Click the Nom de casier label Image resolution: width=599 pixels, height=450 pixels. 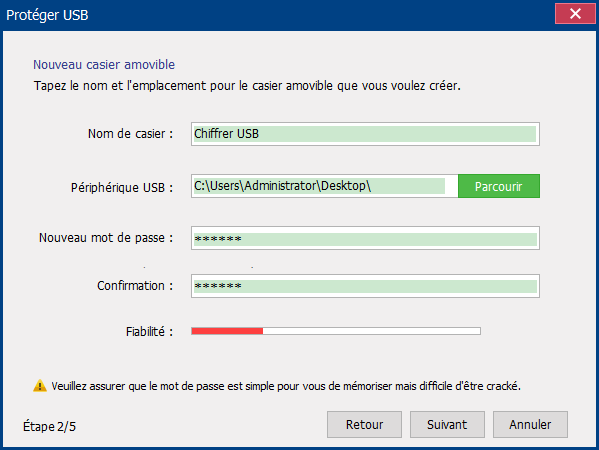click(130, 134)
